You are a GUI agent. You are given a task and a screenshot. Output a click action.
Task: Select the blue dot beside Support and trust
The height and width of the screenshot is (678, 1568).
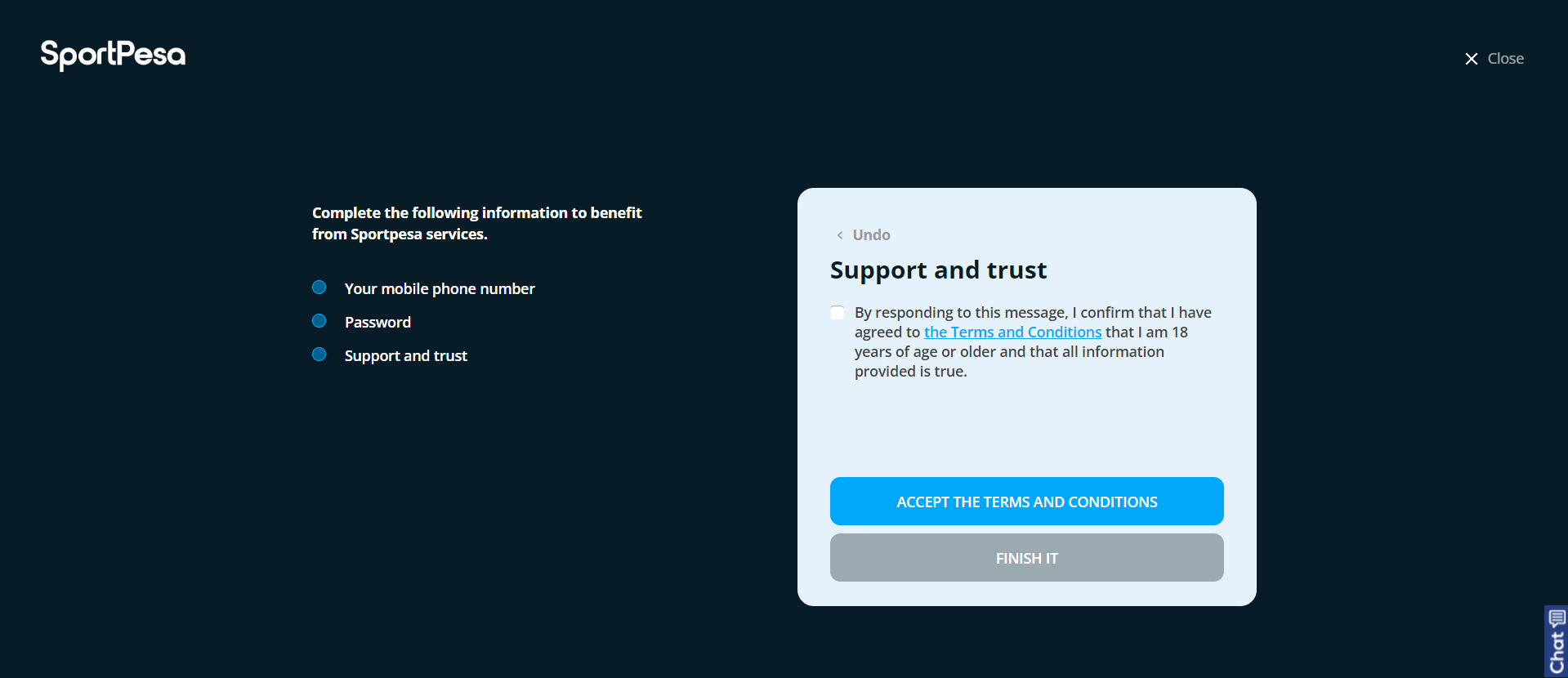319,355
